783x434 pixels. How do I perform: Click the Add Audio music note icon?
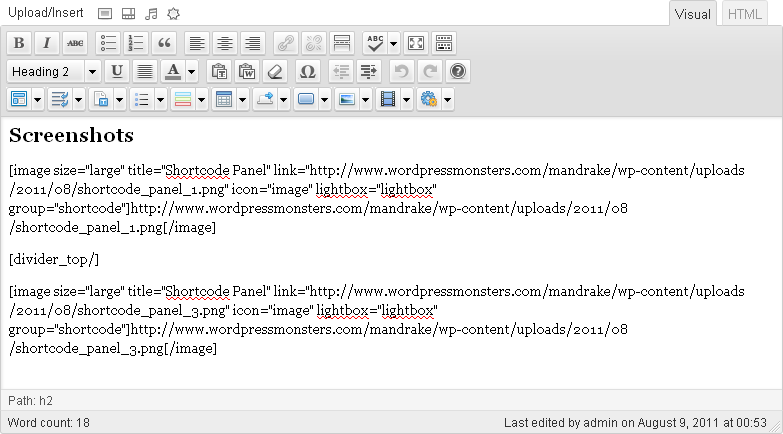pos(151,14)
